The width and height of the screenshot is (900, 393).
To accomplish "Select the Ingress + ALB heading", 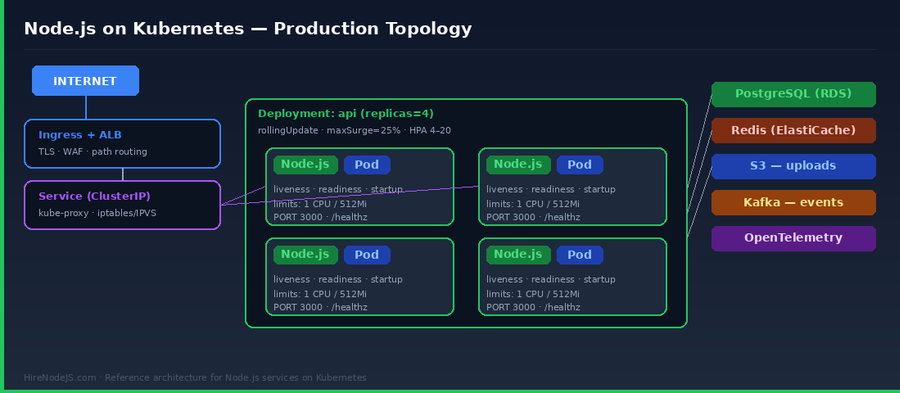I will pyautogui.click(x=80, y=135).
